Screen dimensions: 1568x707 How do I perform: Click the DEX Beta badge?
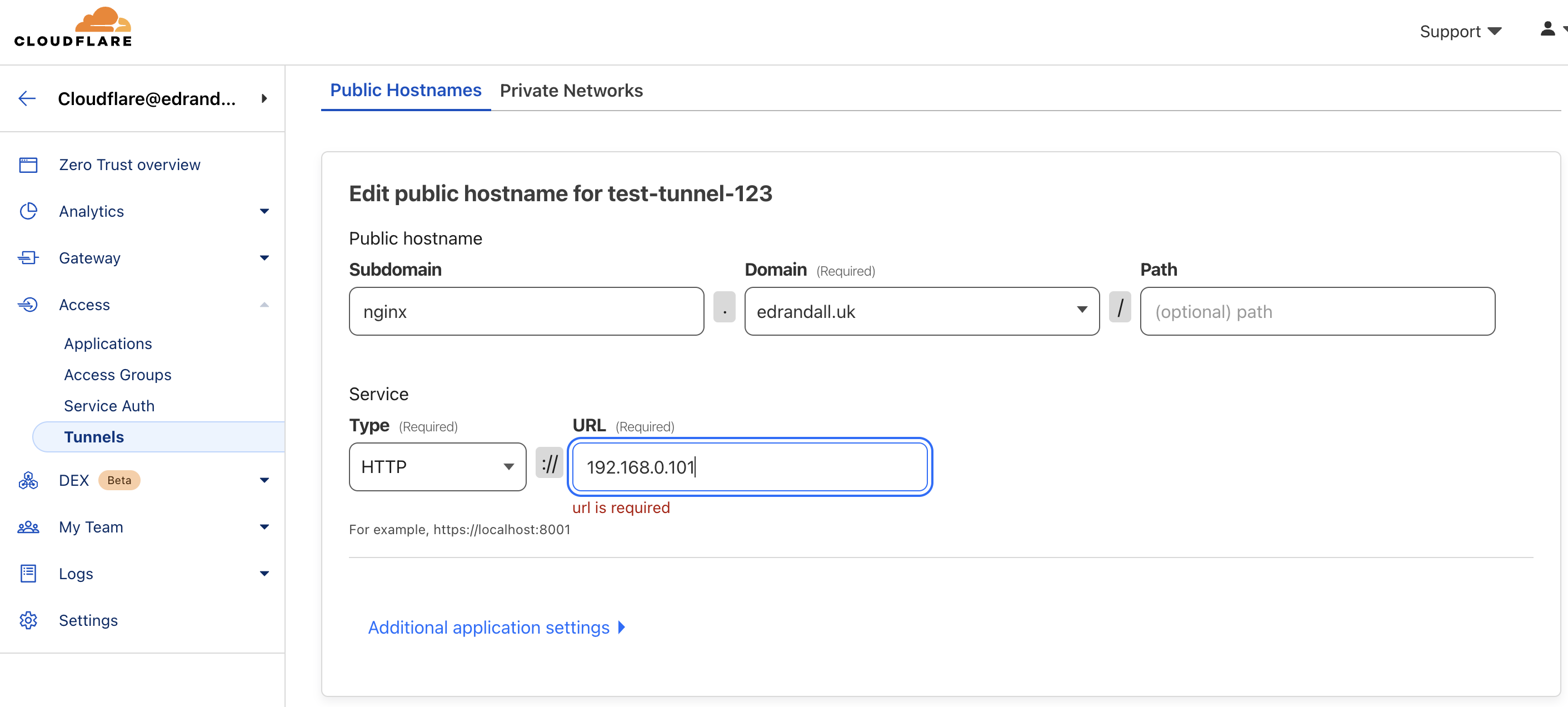click(119, 480)
